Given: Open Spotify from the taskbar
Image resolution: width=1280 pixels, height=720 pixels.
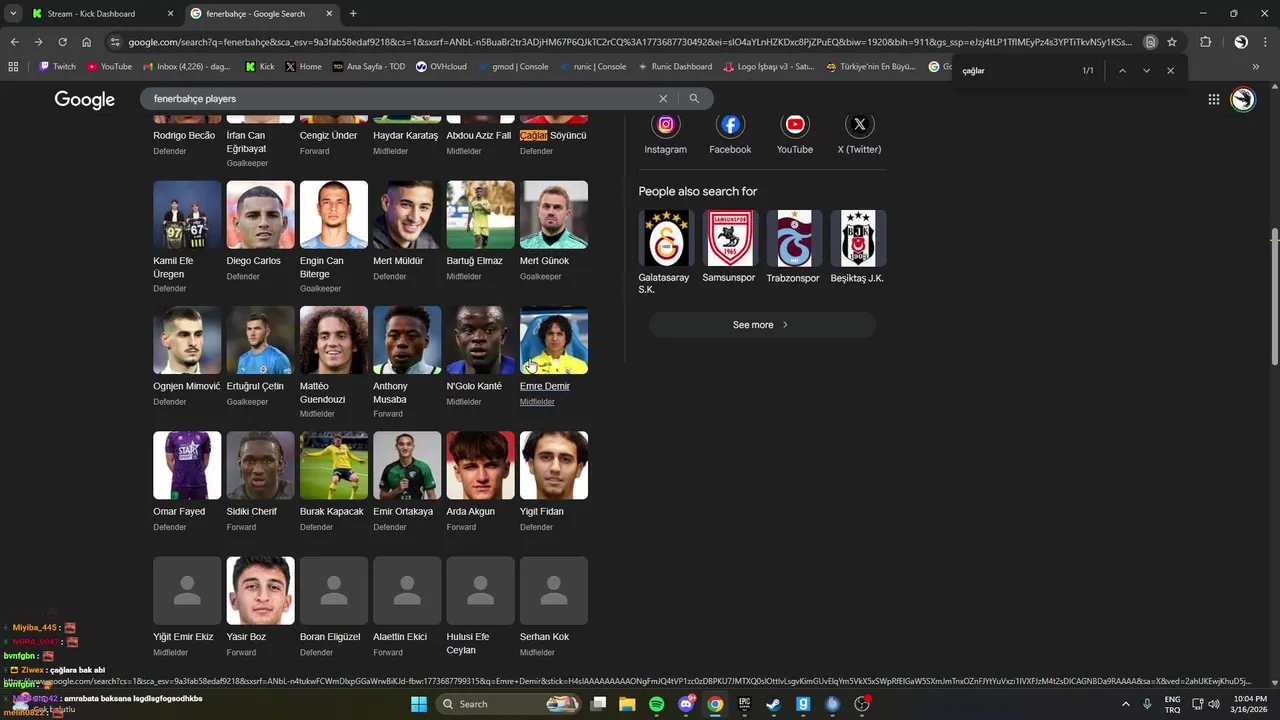Looking at the screenshot, I should (656, 704).
